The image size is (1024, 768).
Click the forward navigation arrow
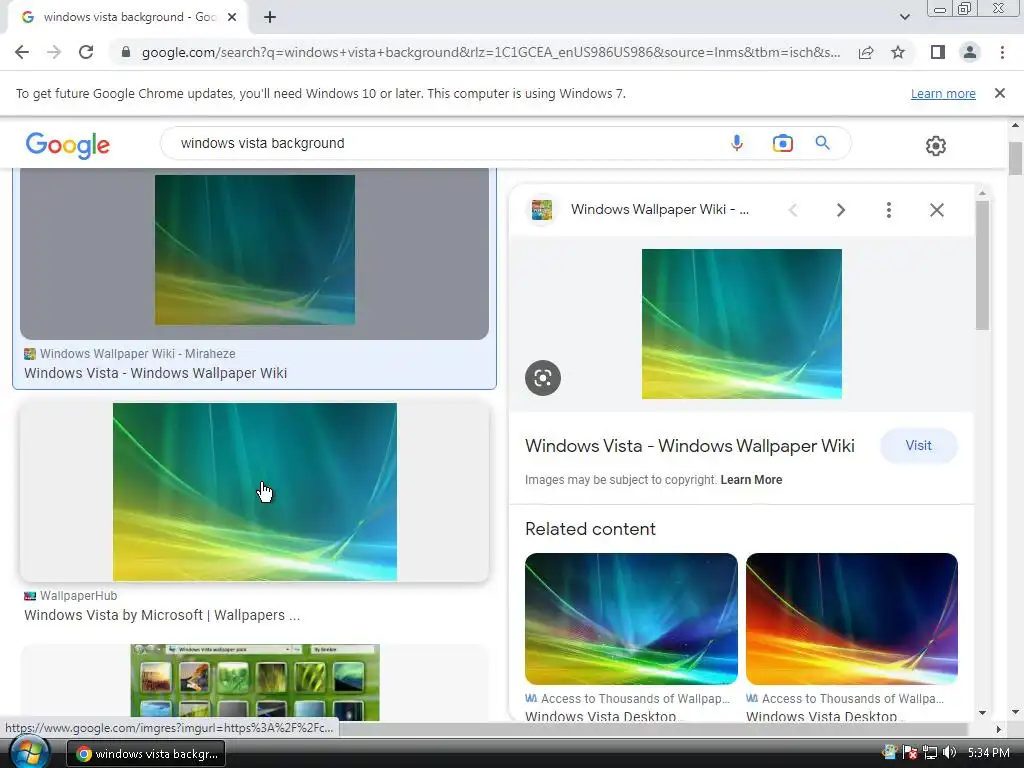click(x=54, y=52)
